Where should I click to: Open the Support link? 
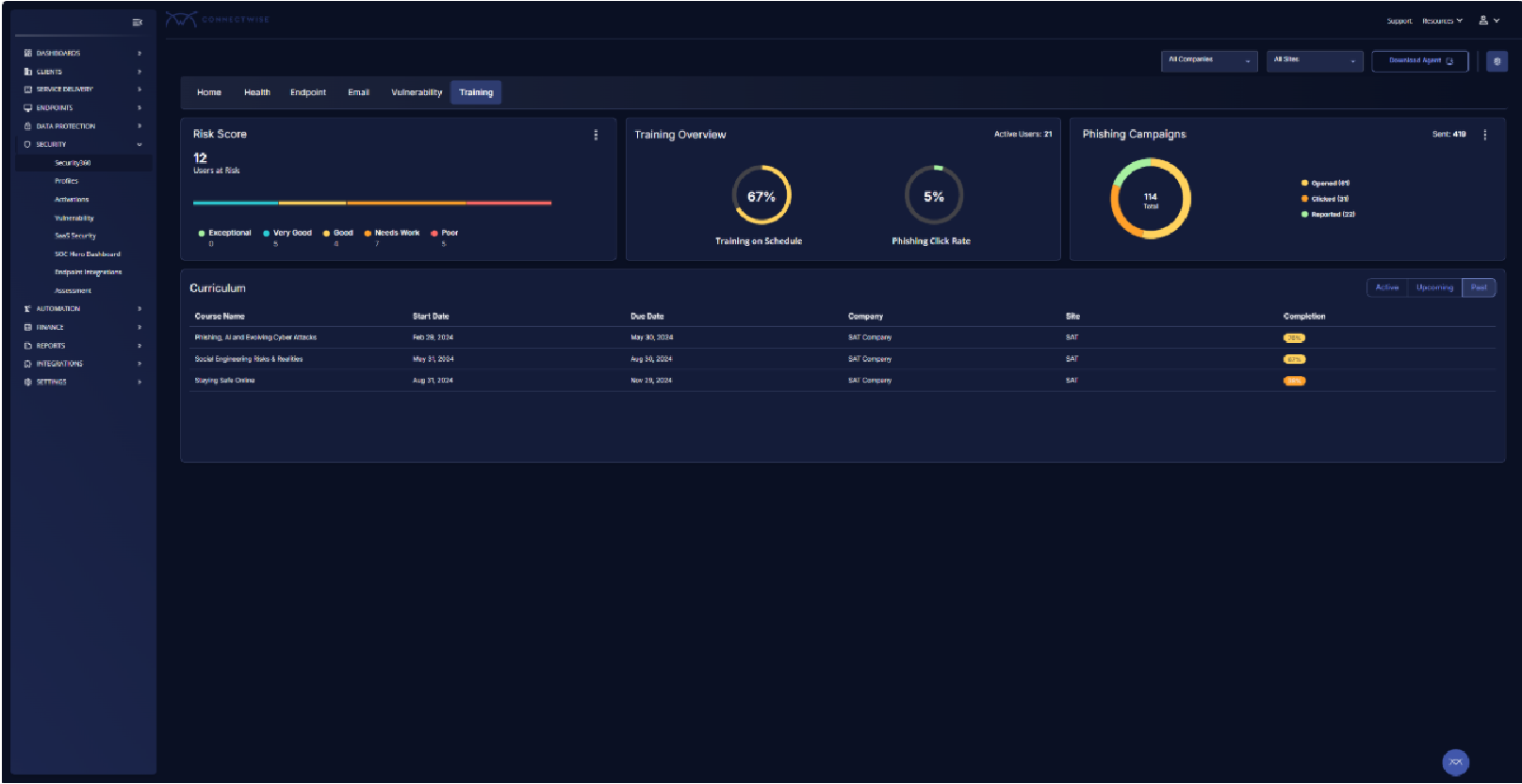coord(1399,21)
